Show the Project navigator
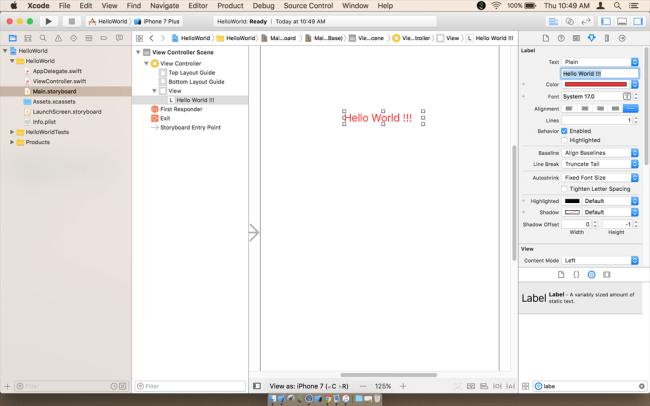 12,38
